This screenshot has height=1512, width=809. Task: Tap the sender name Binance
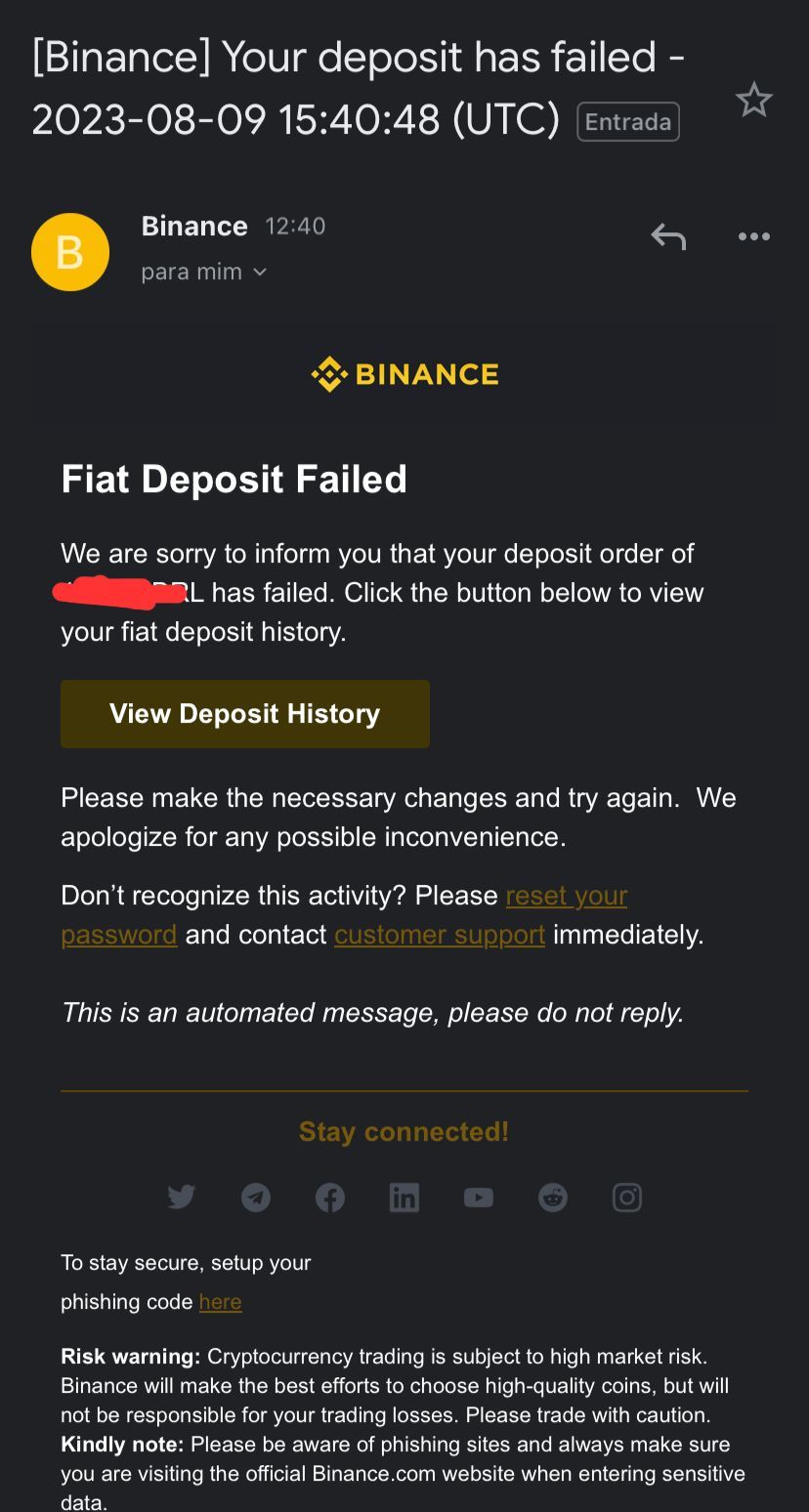pyautogui.click(x=194, y=226)
